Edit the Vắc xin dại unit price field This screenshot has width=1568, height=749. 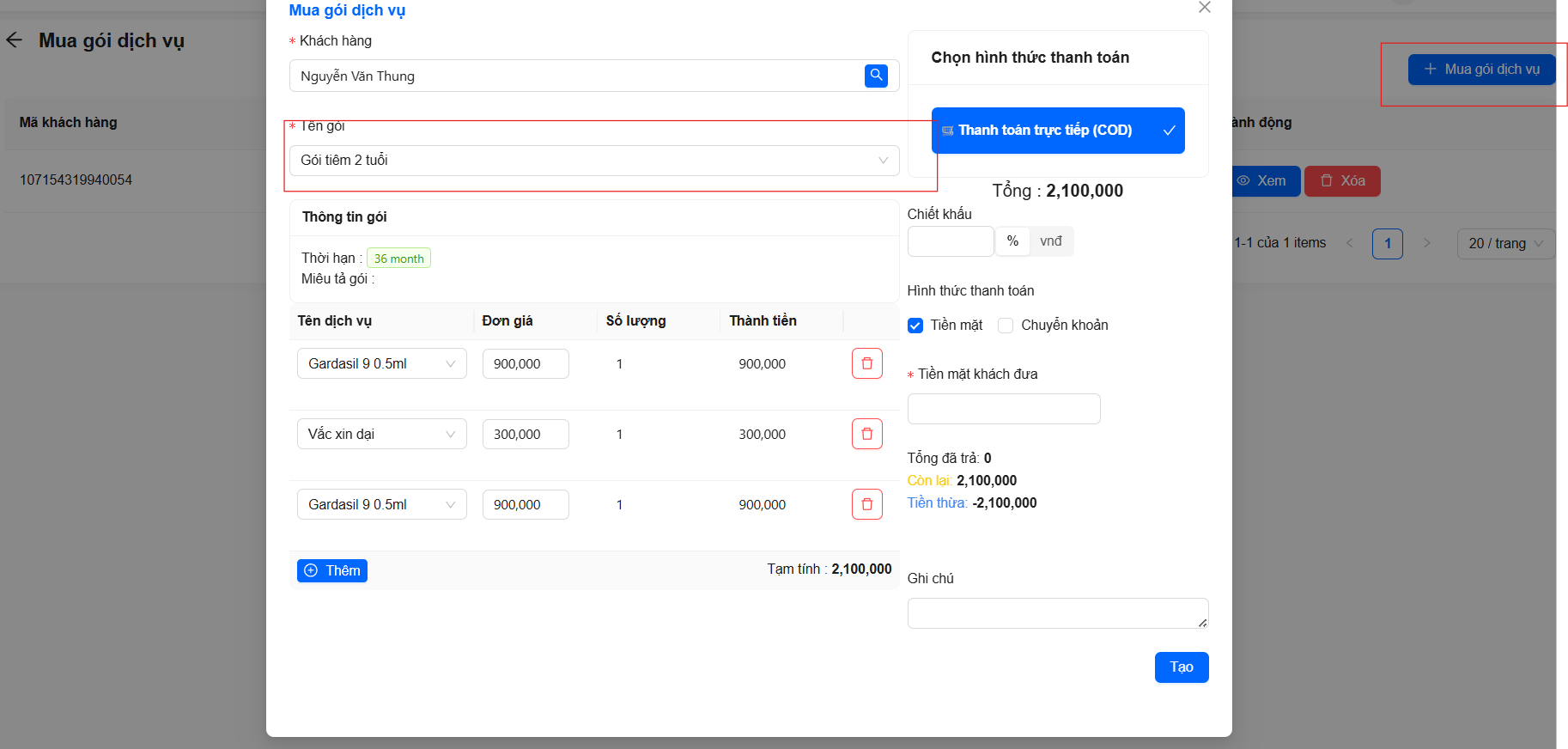pos(525,434)
